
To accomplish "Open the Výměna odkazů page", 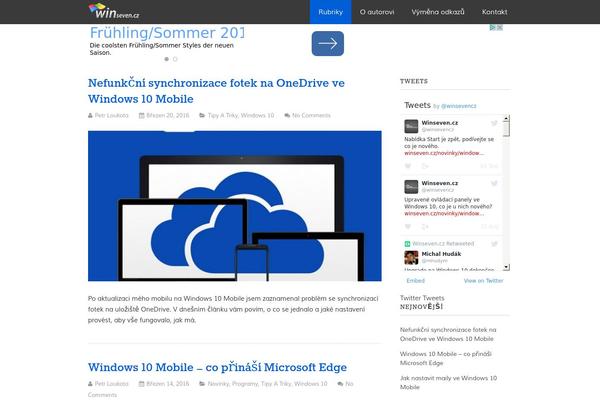I will pos(438,12).
